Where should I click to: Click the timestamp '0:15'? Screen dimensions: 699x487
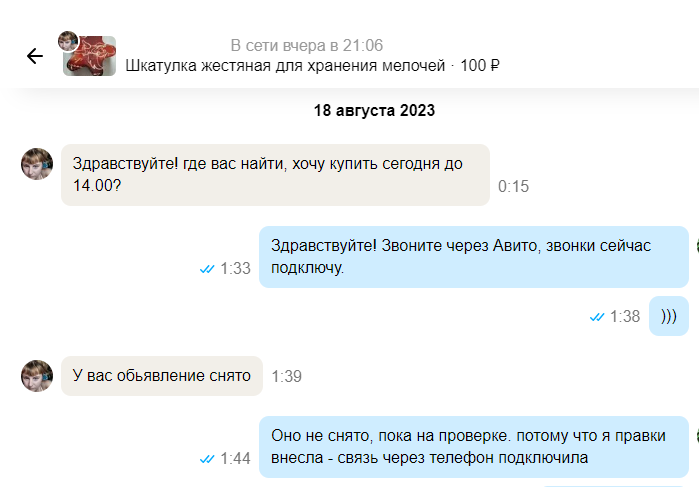pos(513,186)
